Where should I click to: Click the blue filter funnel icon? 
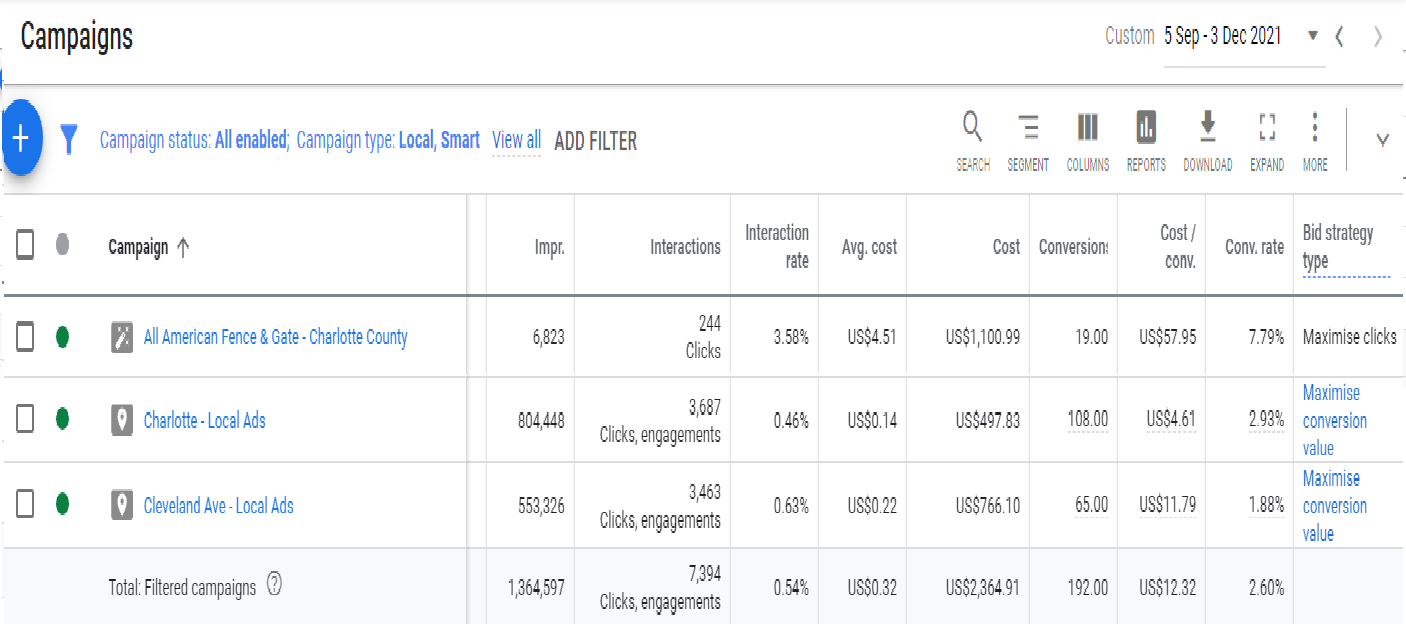click(68, 140)
